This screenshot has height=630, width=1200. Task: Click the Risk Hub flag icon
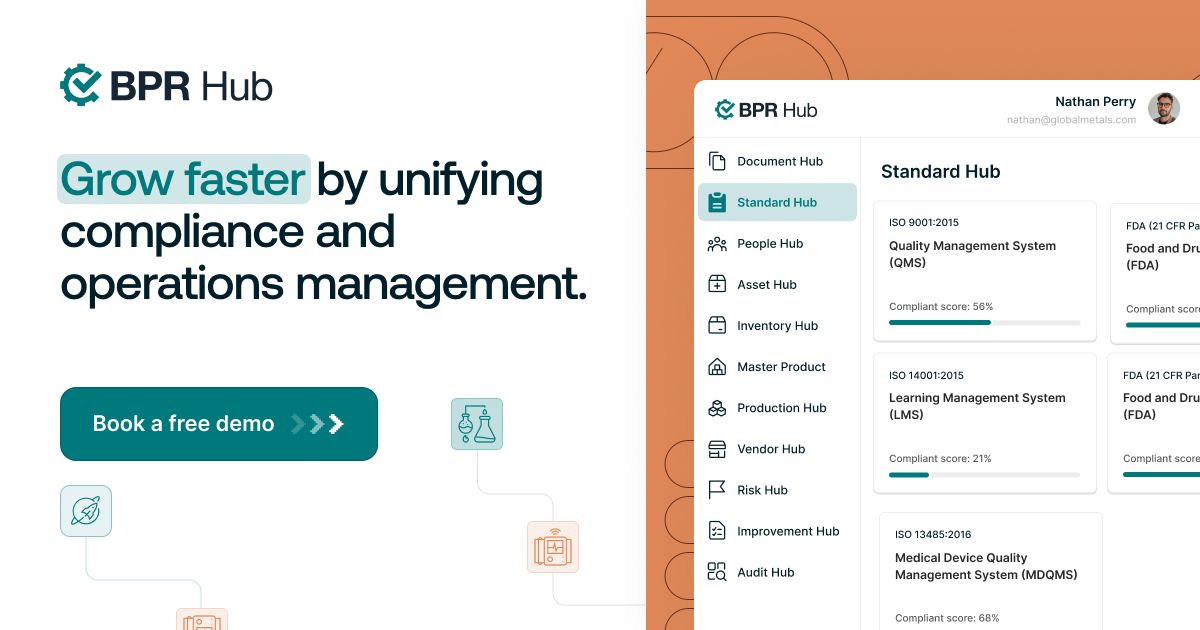pyautogui.click(x=717, y=490)
